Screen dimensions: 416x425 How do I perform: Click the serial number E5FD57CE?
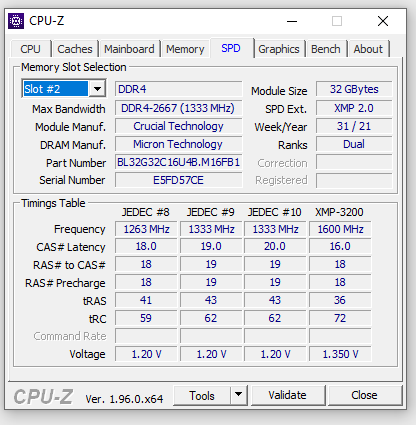(x=179, y=180)
